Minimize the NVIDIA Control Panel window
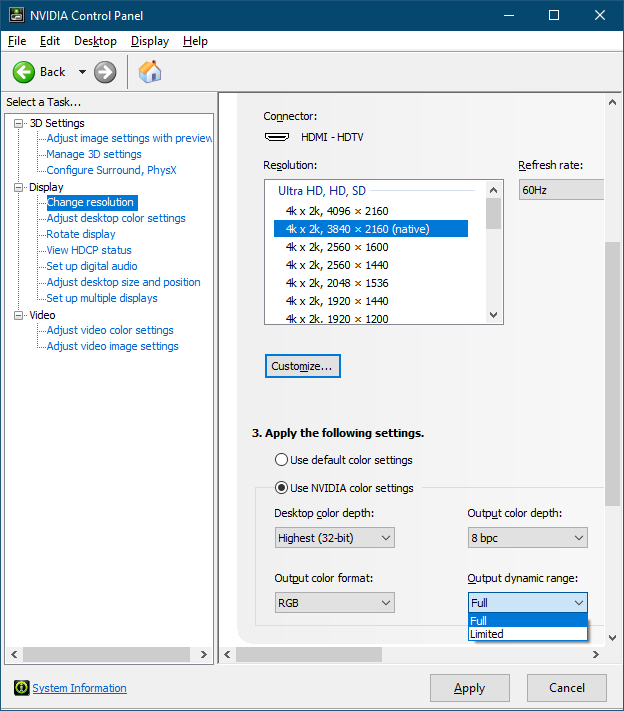 tap(509, 15)
